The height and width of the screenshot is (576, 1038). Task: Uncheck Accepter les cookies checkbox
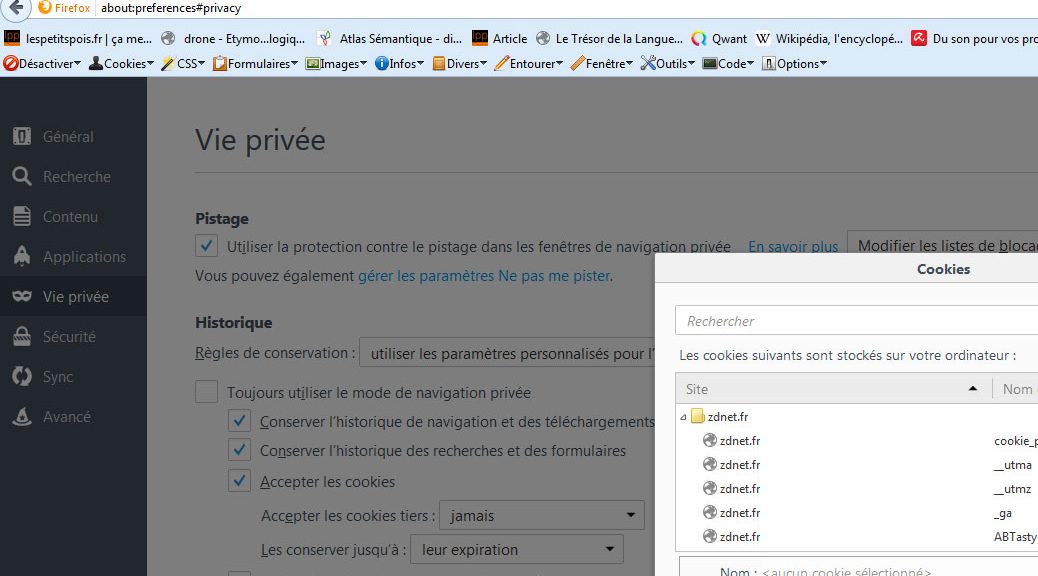coord(239,481)
